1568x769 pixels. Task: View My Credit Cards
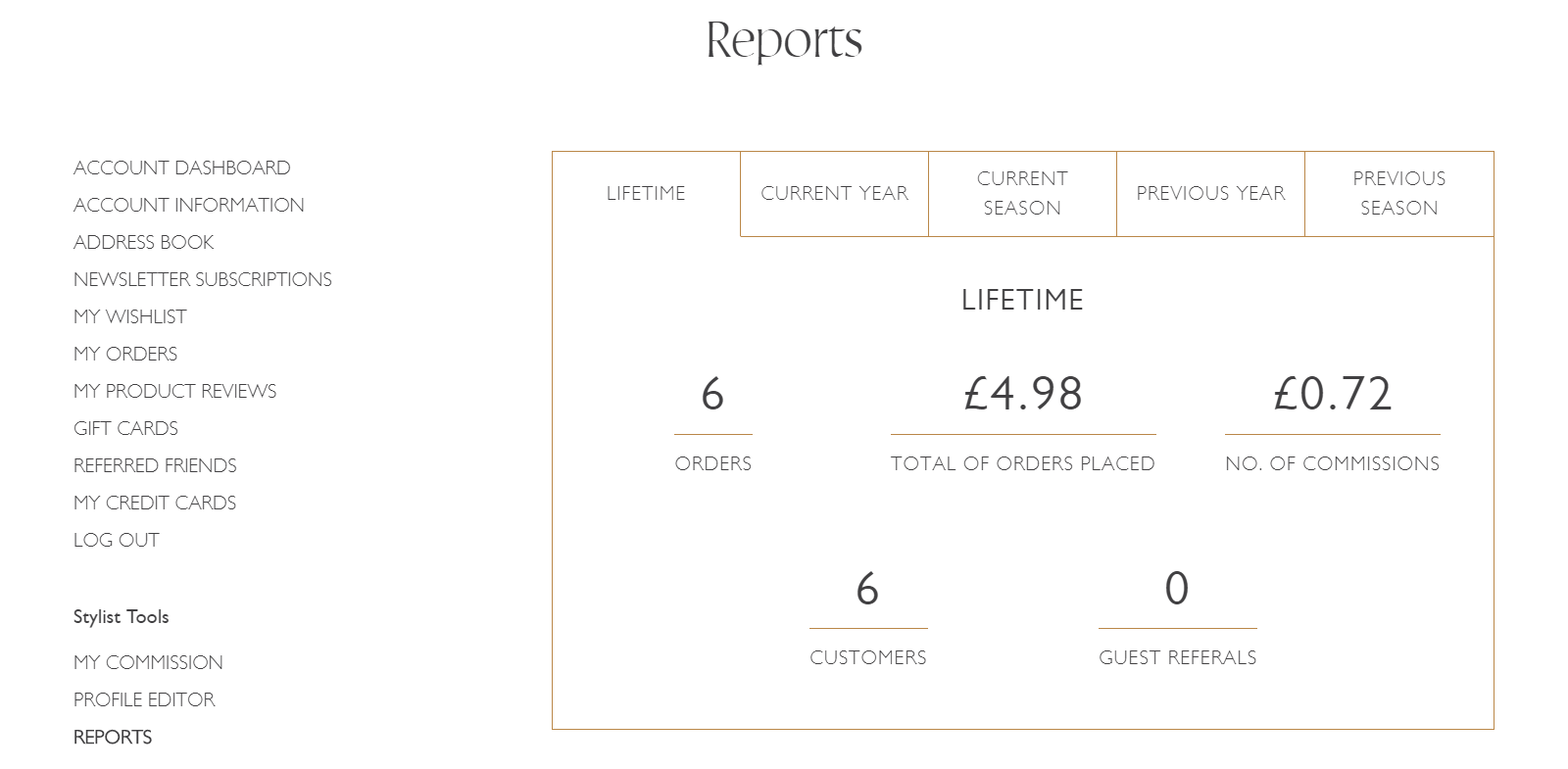pos(155,503)
